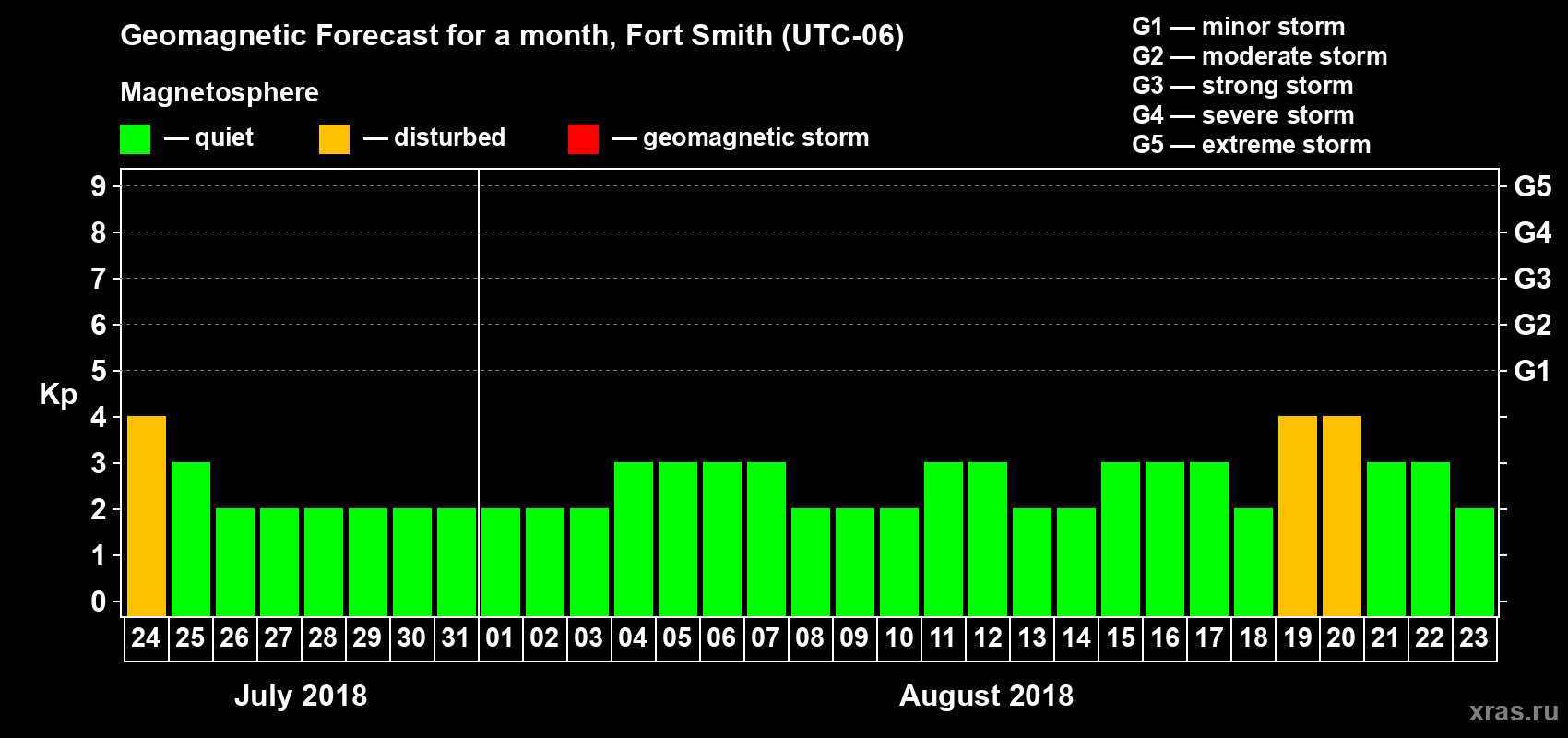Click the 'G3 — strong storm' legend line
The width and height of the screenshot is (1568, 738).
[1242, 86]
